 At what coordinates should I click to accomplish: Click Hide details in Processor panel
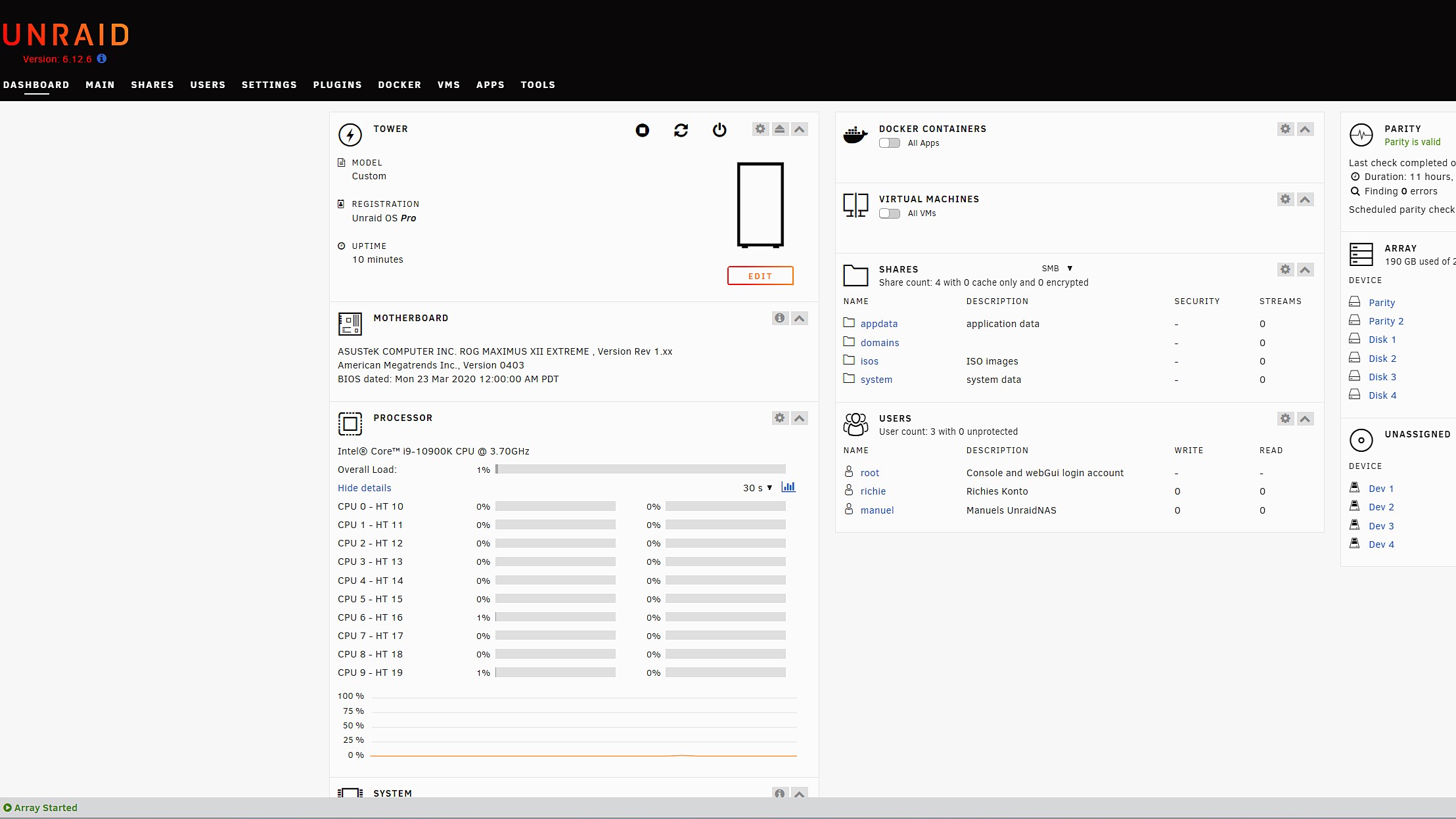[x=364, y=488]
